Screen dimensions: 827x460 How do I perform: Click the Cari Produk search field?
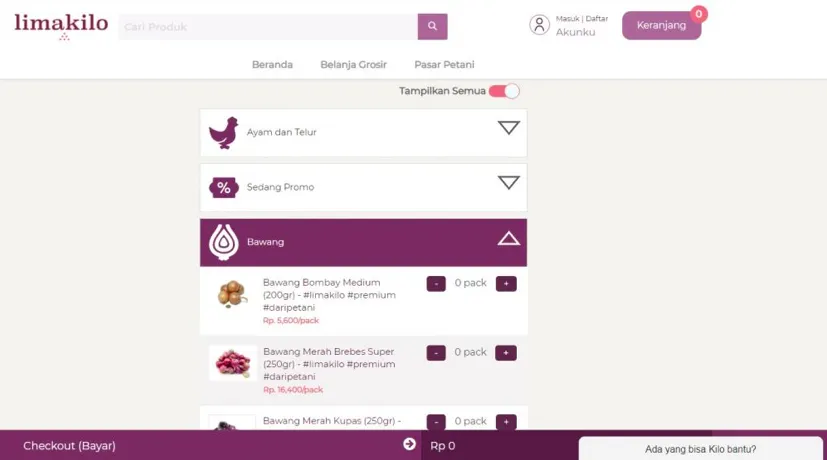point(268,26)
